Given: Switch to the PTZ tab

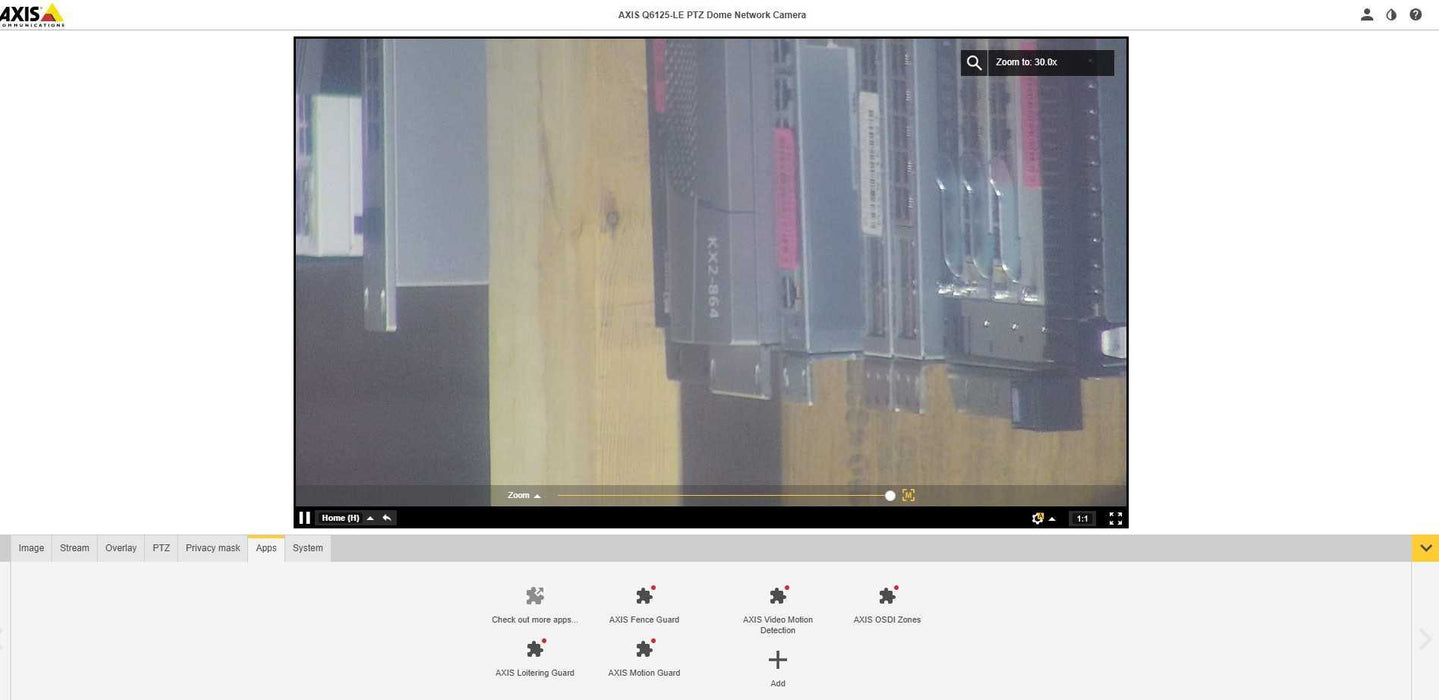Looking at the screenshot, I should click(161, 548).
